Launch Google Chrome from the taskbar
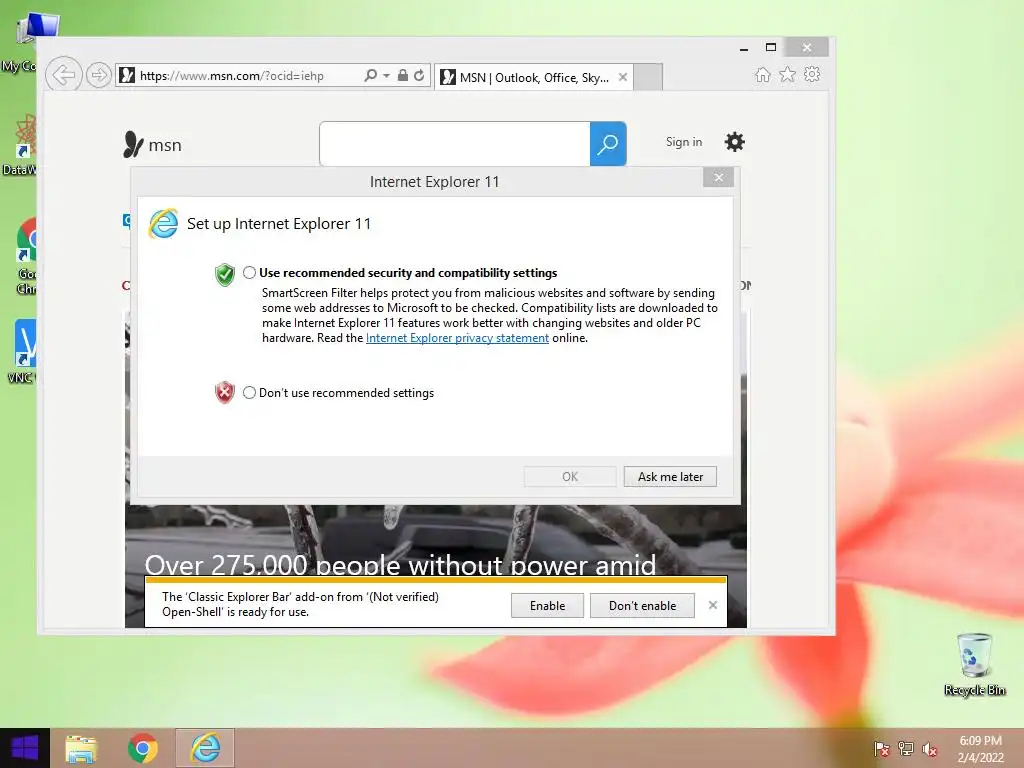Image resolution: width=1024 pixels, height=768 pixels. point(142,748)
